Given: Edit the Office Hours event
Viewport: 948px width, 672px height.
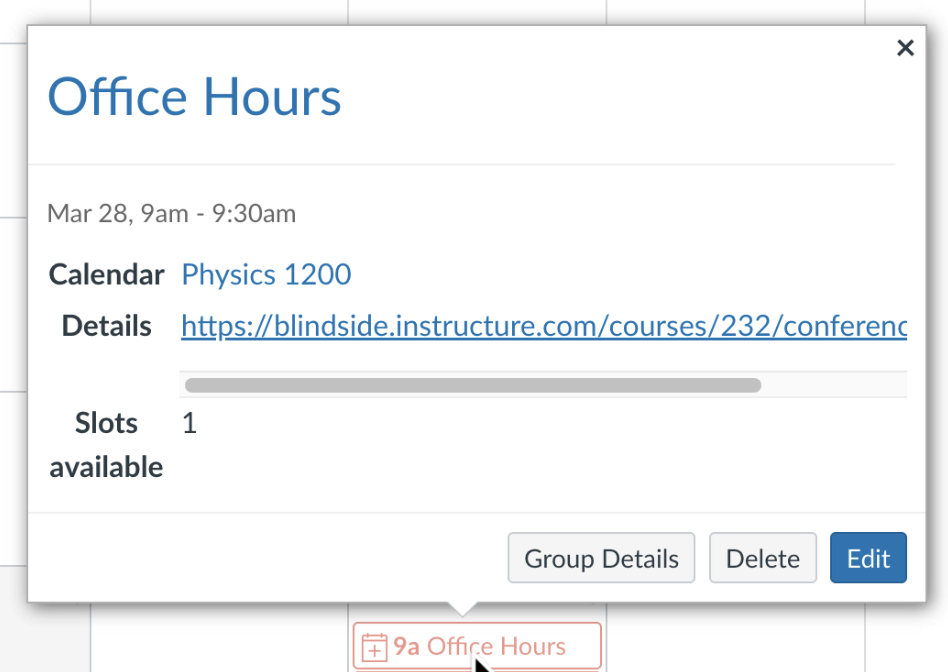Looking at the screenshot, I should click(868, 558).
